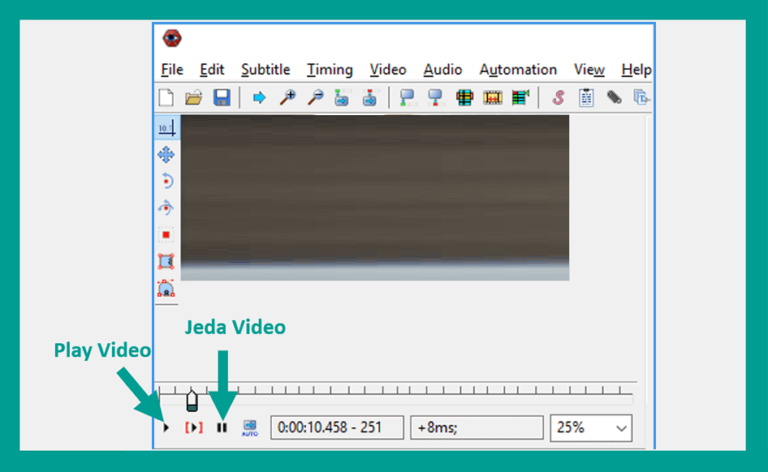The width and height of the screenshot is (768, 472).
Task: Click the video seek slider handle
Action: tap(192, 401)
